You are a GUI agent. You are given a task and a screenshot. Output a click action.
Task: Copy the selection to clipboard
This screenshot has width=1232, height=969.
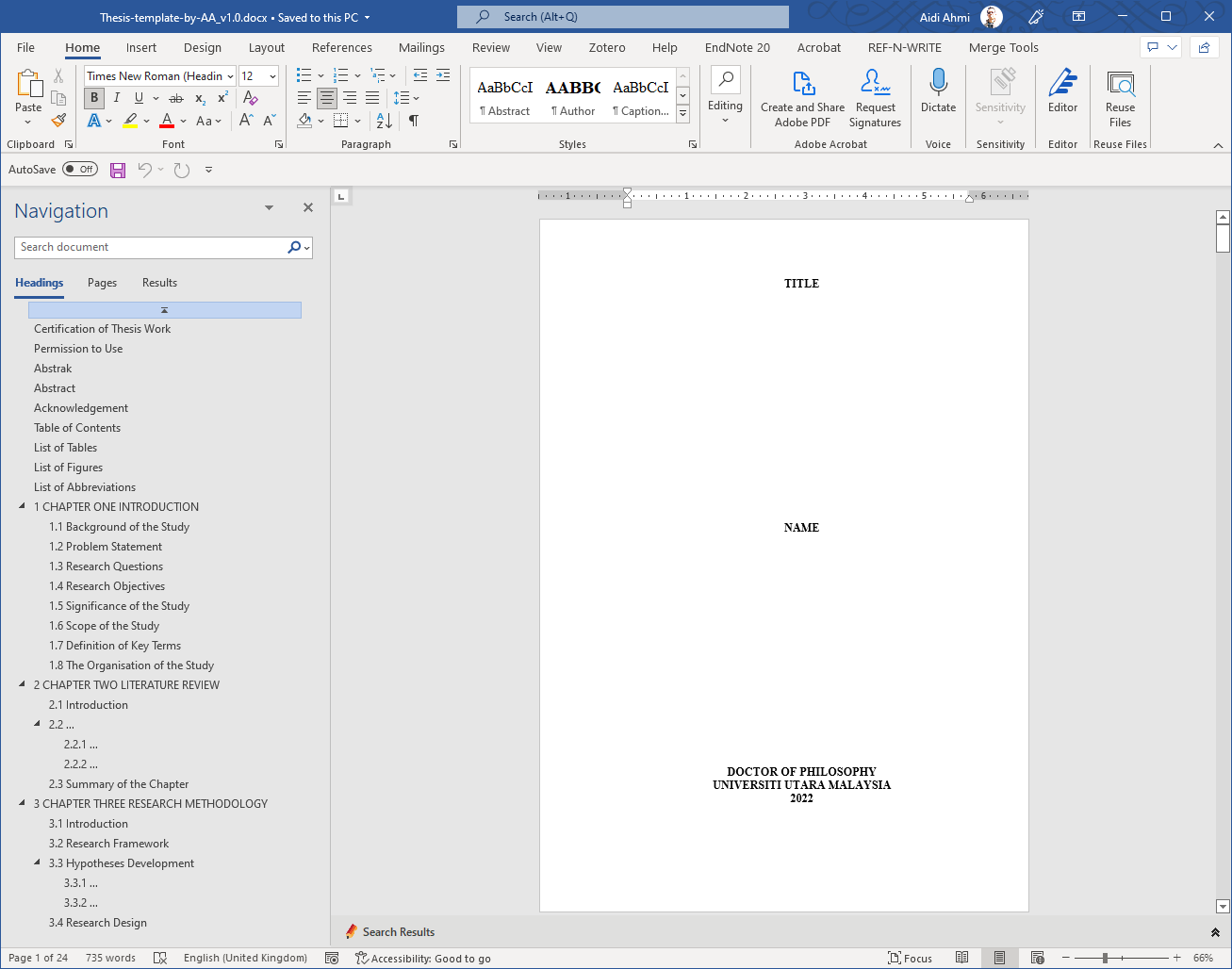58,98
